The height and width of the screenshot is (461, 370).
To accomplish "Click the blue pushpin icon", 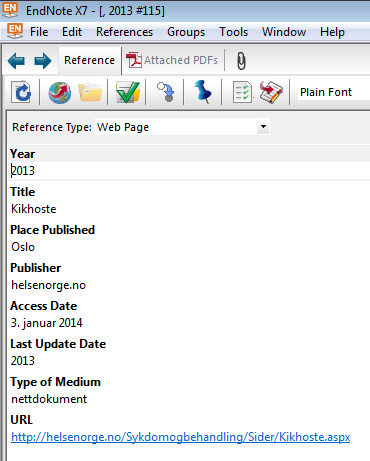I will [202, 92].
